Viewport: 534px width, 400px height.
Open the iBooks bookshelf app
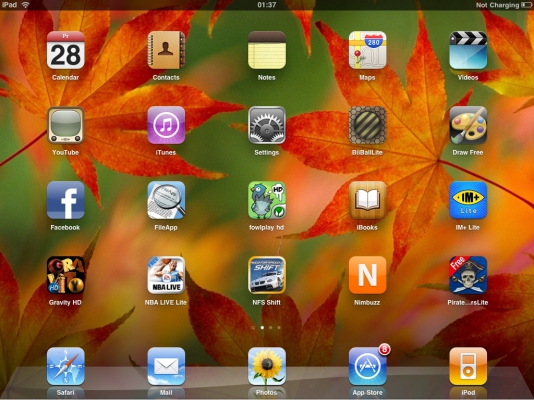(367, 200)
